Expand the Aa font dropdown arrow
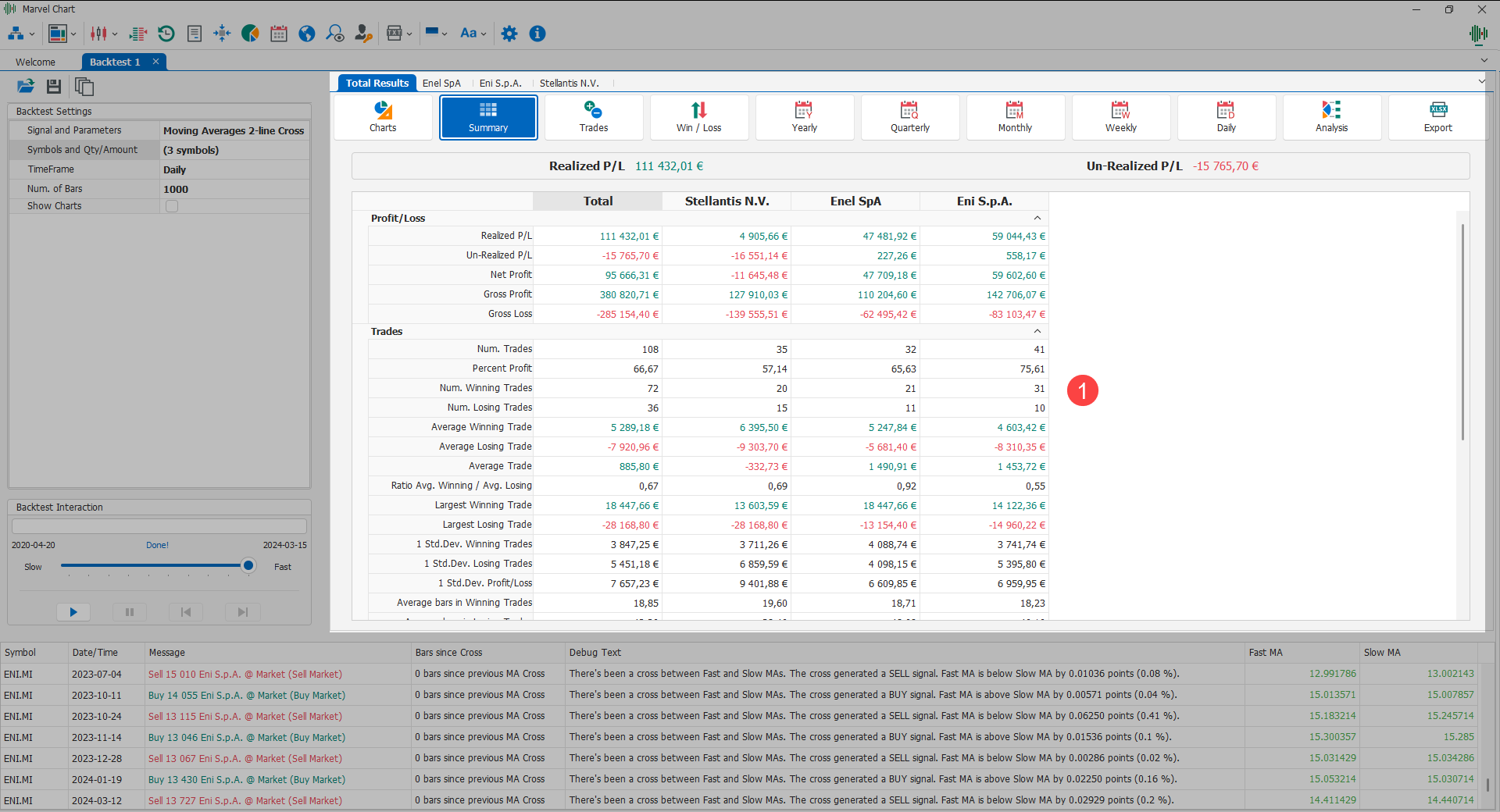Image resolution: width=1500 pixels, height=812 pixels. point(484,34)
